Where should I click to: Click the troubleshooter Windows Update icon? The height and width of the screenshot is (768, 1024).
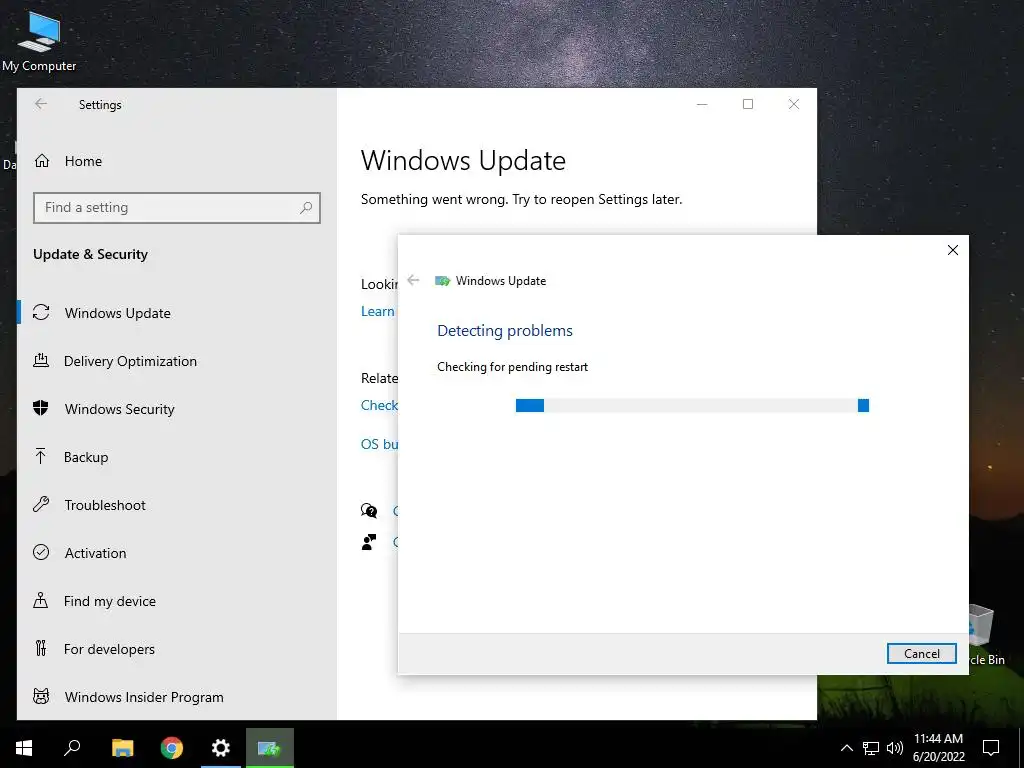443,281
